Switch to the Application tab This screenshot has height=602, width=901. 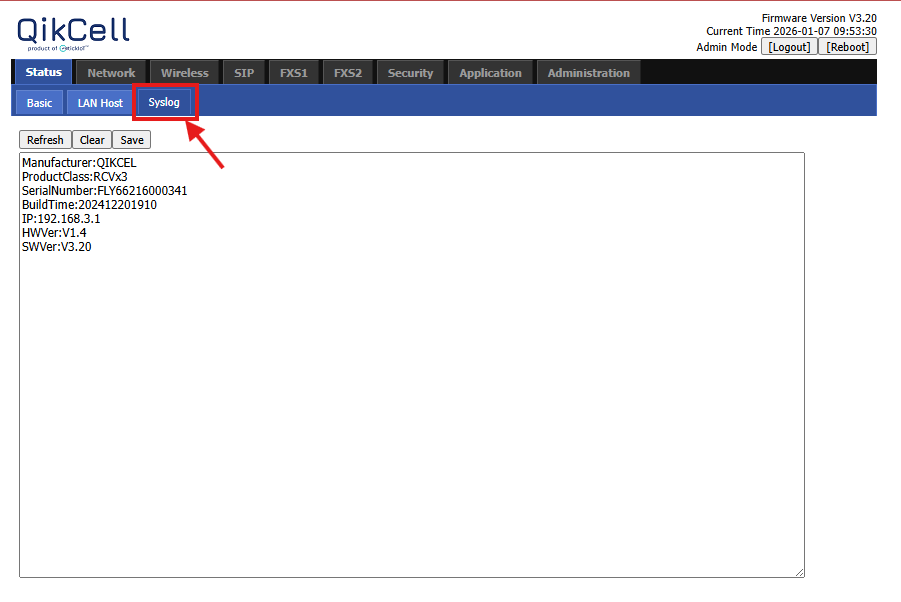click(490, 73)
